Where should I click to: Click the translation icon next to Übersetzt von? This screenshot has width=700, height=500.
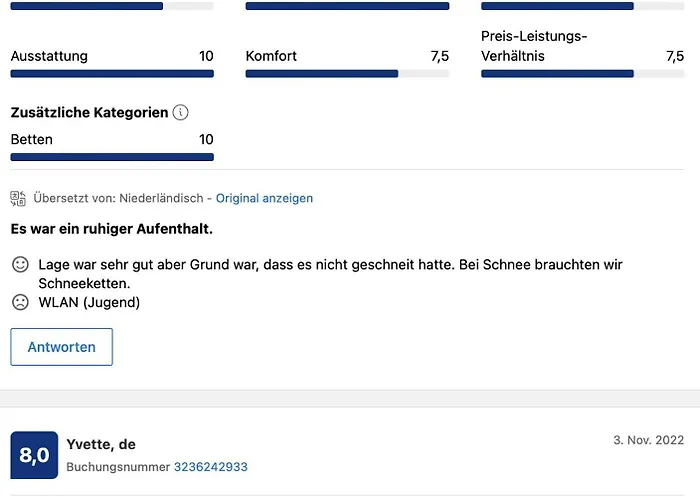click(18, 198)
